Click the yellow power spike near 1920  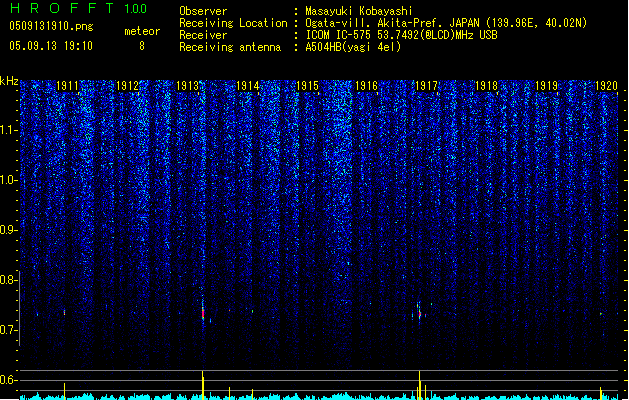click(601, 393)
